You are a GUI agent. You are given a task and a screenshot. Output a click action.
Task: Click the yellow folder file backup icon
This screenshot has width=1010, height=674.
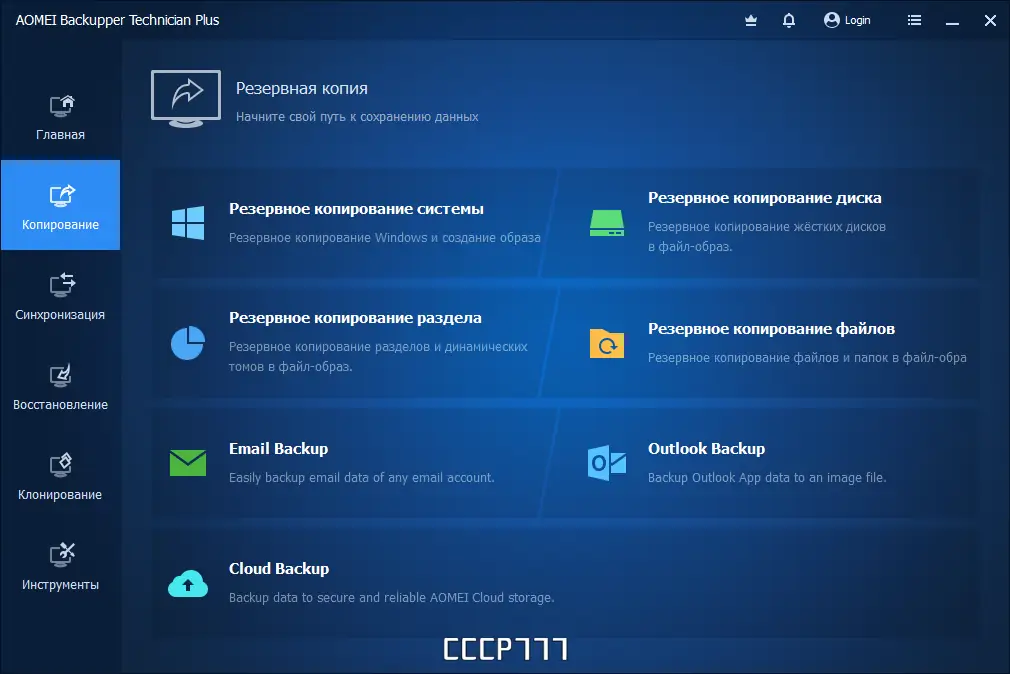607,343
